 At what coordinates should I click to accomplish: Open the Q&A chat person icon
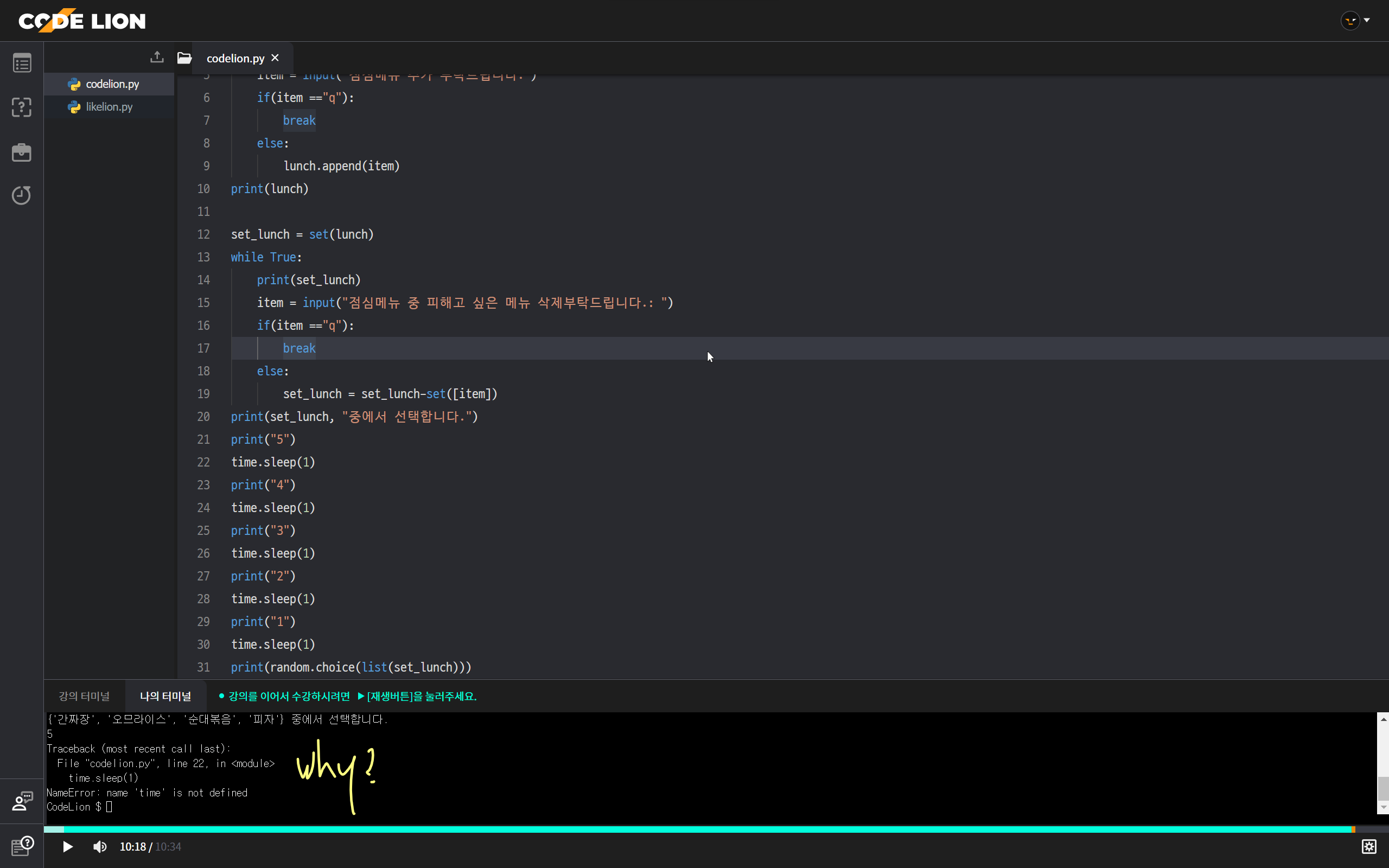[22, 801]
